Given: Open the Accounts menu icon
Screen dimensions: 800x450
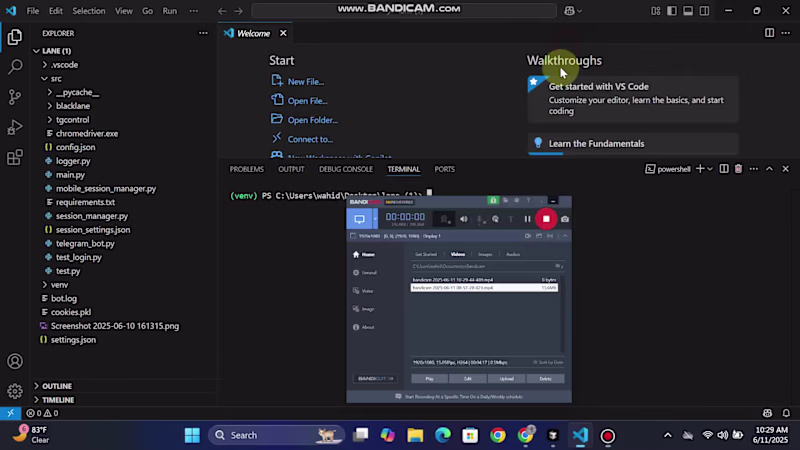Looking at the screenshot, I should [15, 361].
